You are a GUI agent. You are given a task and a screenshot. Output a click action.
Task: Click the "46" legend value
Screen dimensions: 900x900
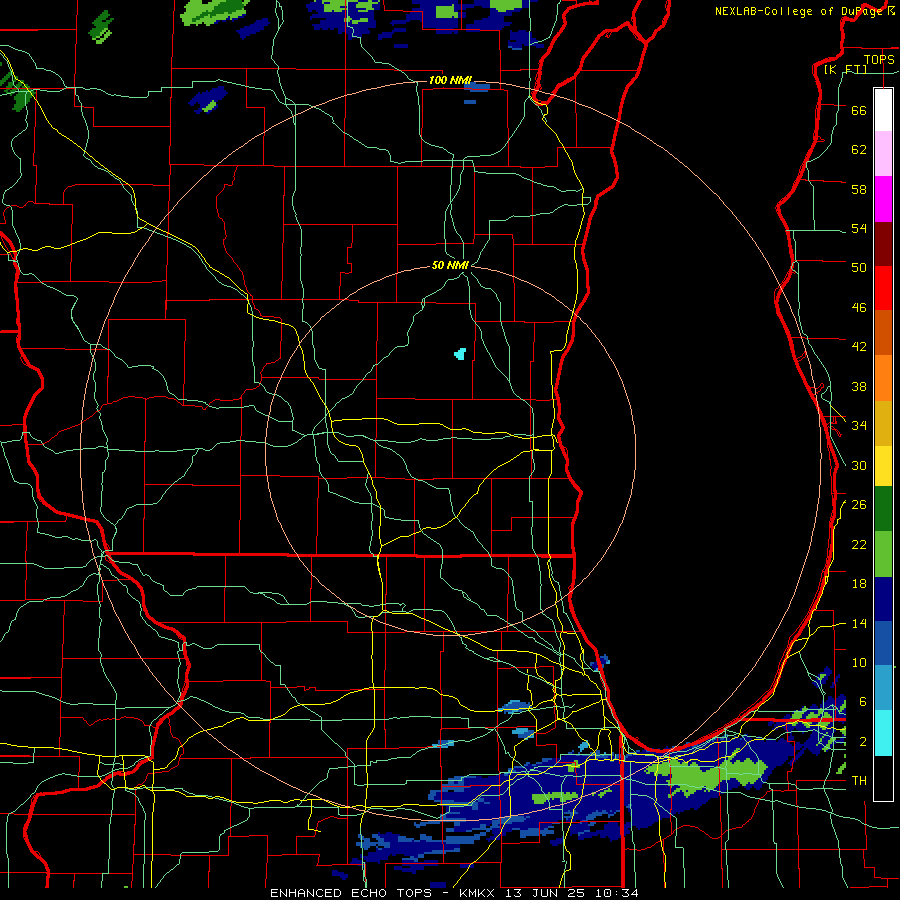click(x=859, y=308)
